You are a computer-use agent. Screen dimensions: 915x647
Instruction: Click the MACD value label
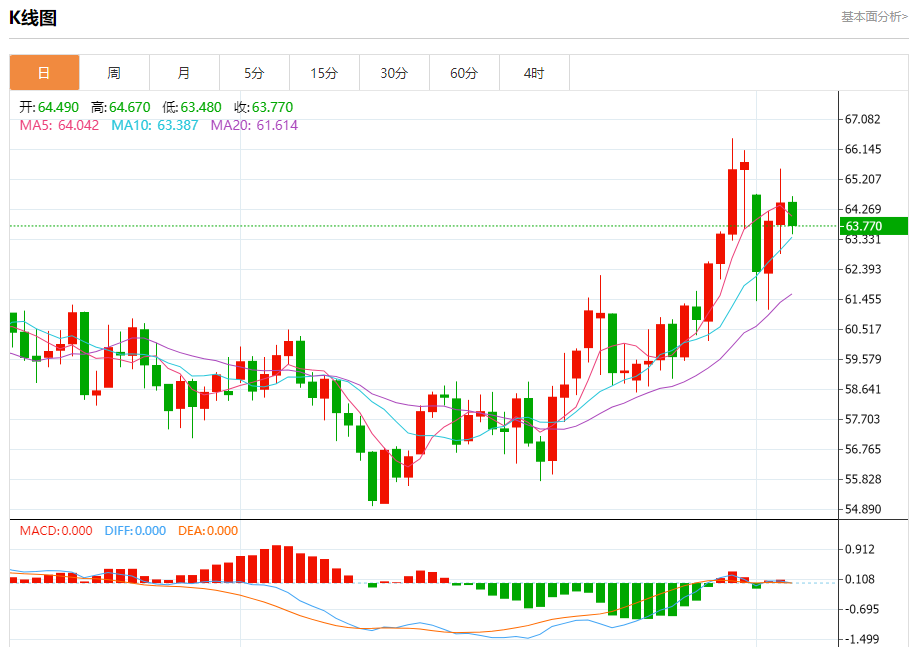click(56, 531)
